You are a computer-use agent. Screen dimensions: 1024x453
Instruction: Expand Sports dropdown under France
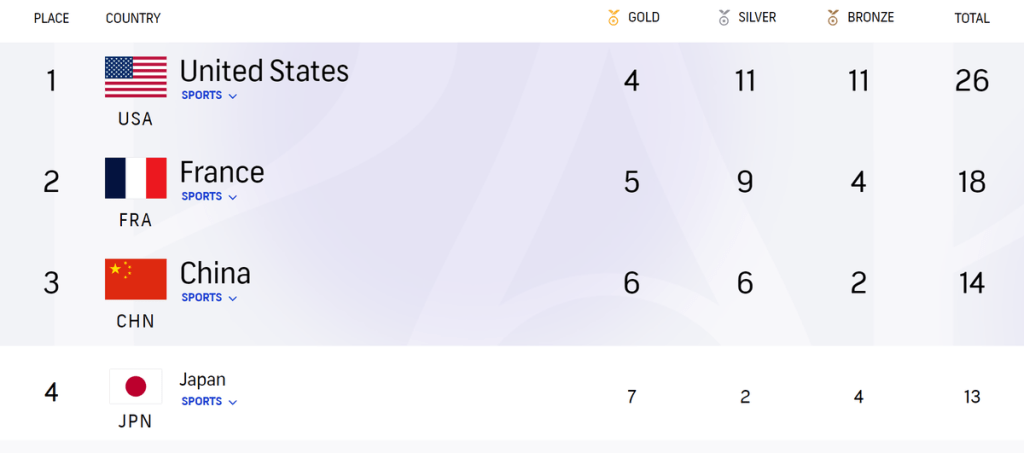pyautogui.click(x=209, y=197)
